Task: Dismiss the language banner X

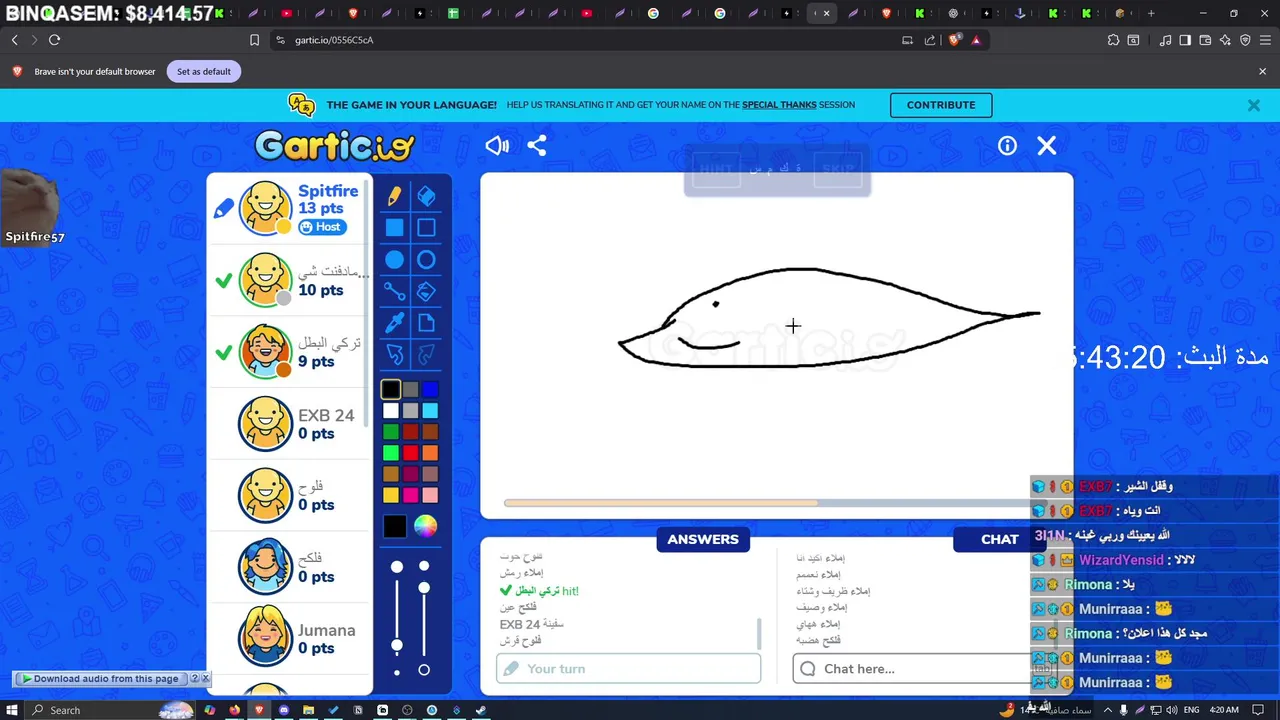Action: pos(1253,105)
